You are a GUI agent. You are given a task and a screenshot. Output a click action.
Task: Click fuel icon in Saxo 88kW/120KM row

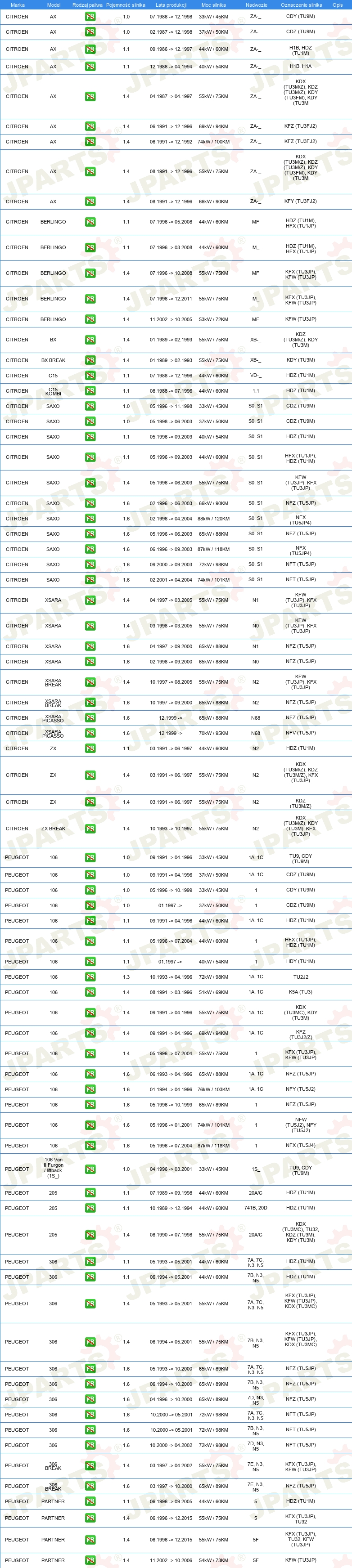pos(90,519)
